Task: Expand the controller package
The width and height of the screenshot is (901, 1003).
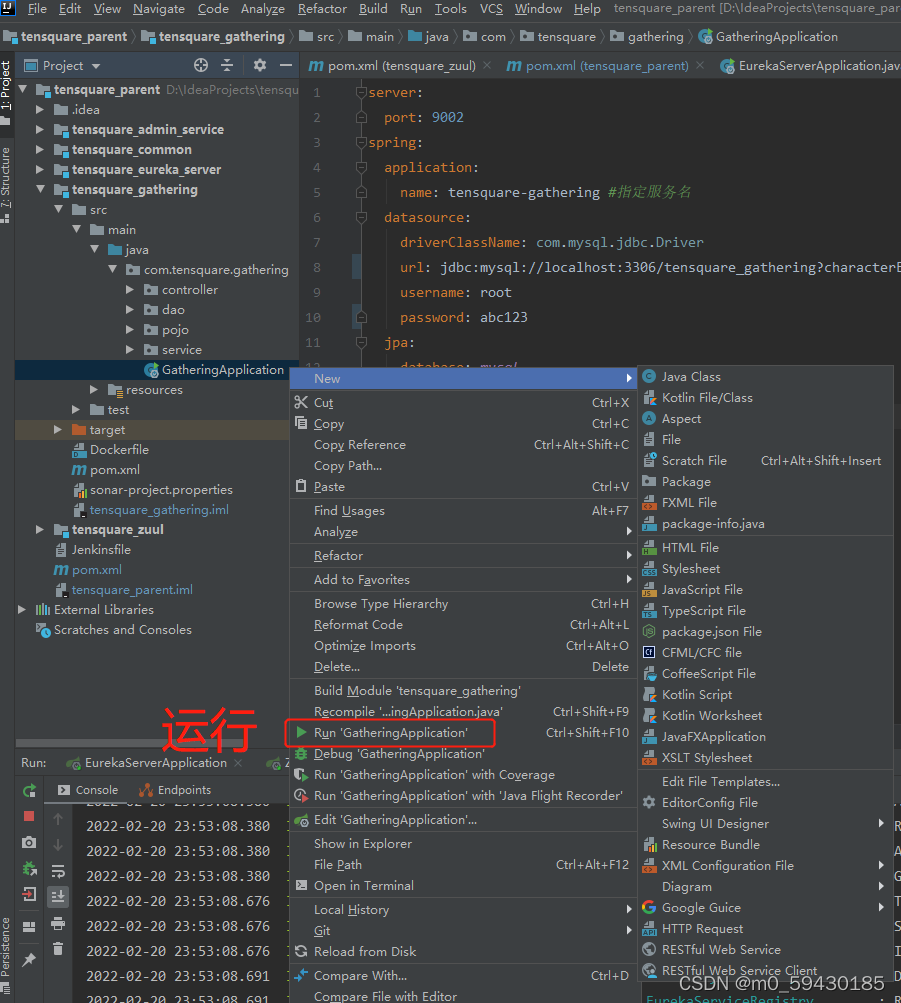Action: 130,290
